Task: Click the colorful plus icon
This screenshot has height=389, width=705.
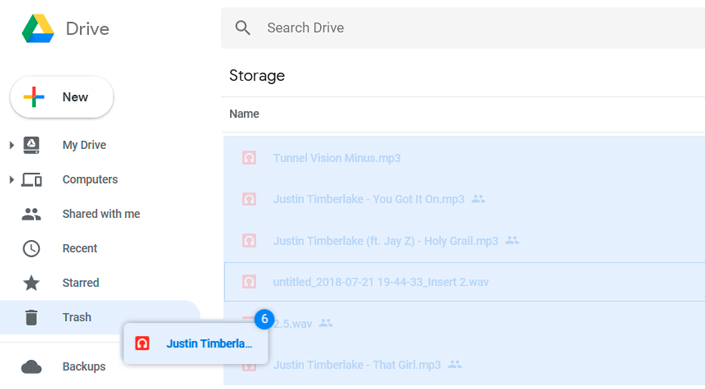Action: (x=34, y=97)
